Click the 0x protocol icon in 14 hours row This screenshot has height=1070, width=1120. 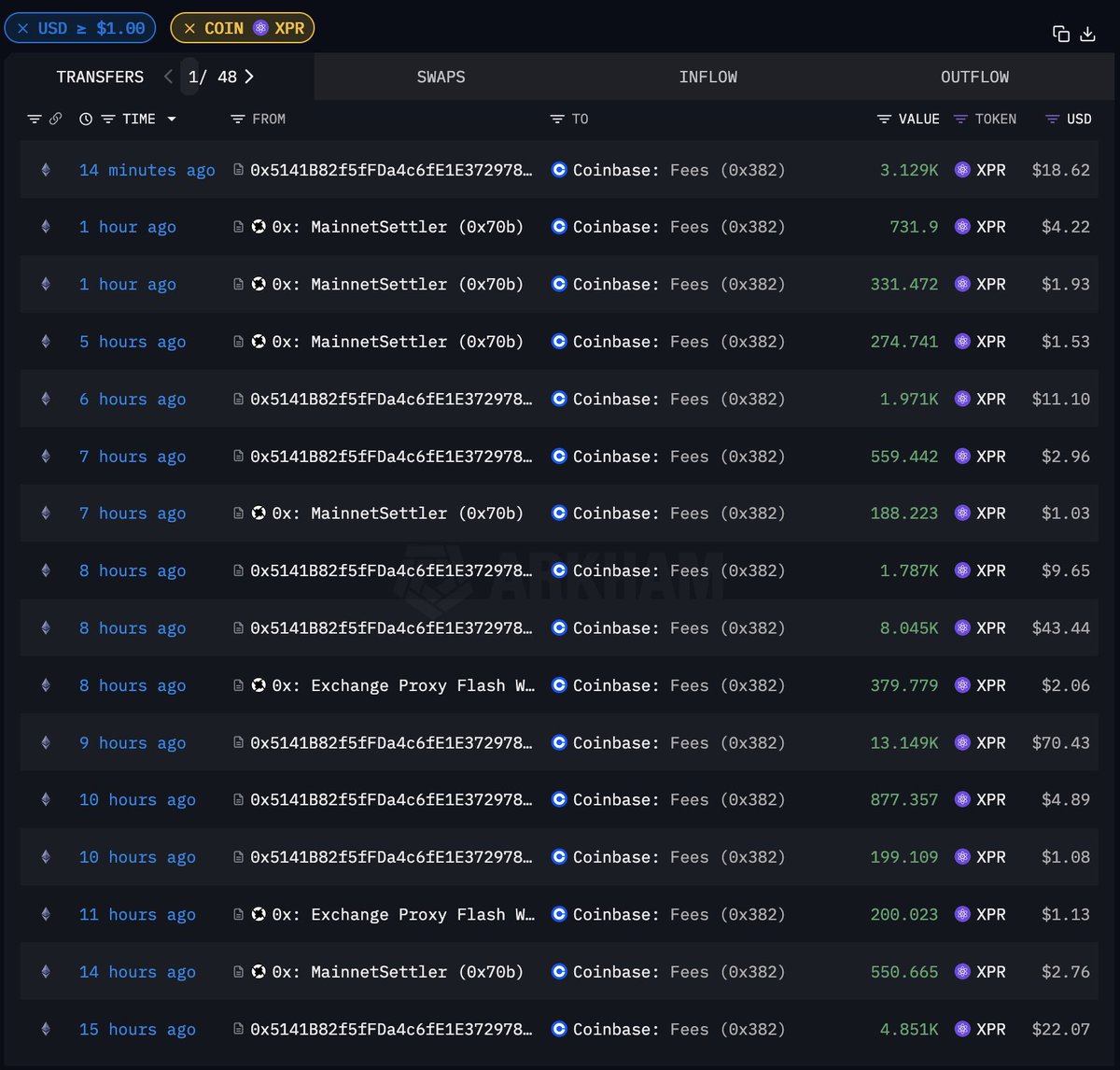259,972
